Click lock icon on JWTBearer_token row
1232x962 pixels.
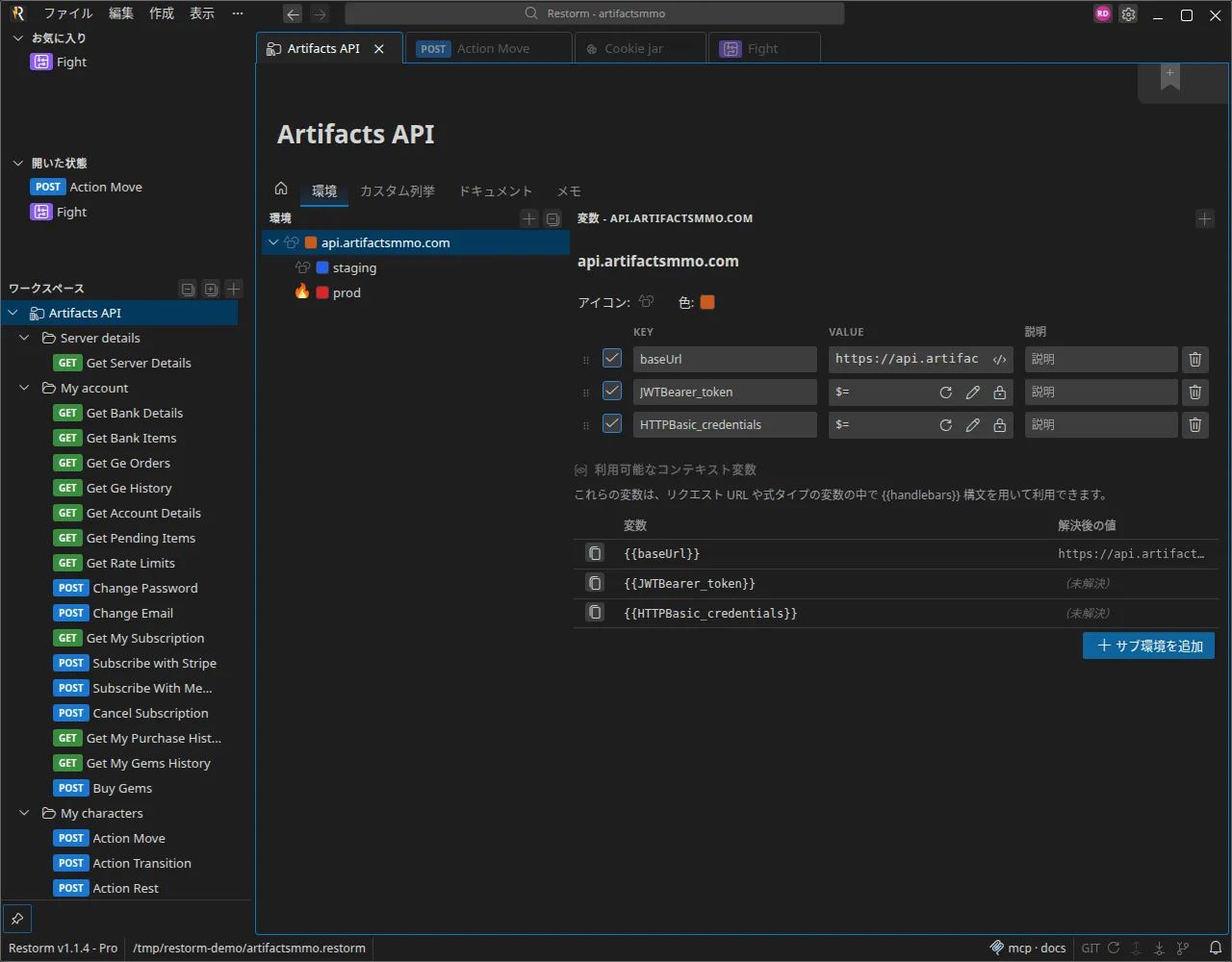coord(1000,392)
